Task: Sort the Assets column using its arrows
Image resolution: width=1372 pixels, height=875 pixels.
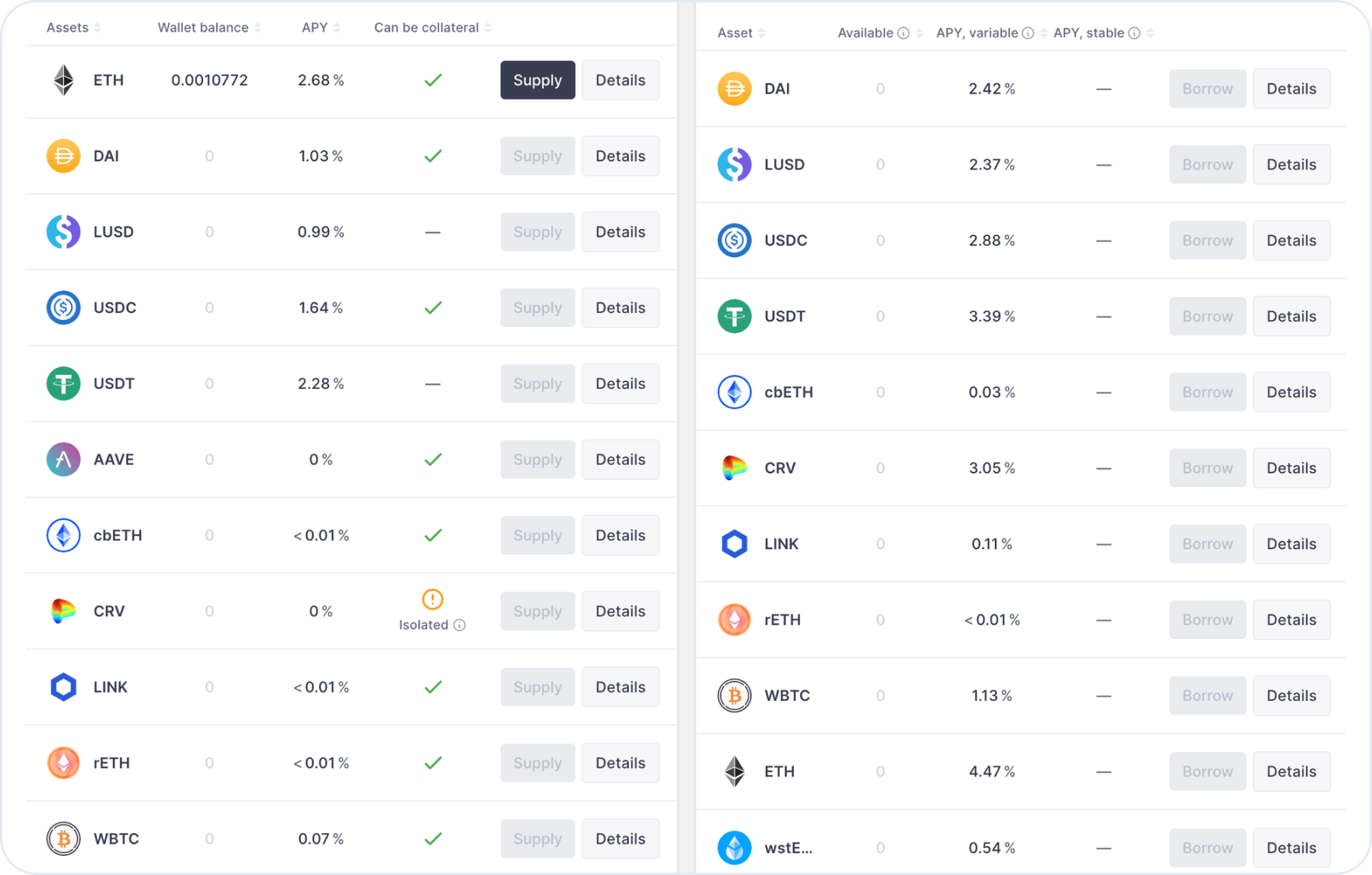Action: pyautogui.click(x=98, y=27)
